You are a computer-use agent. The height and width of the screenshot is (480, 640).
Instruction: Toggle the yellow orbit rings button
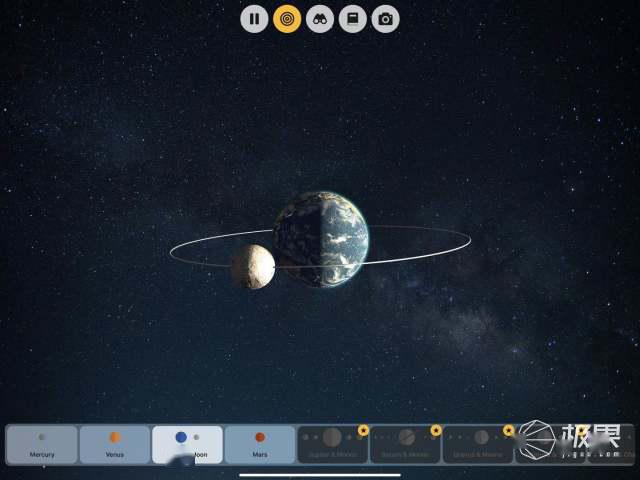tap(287, 19)
